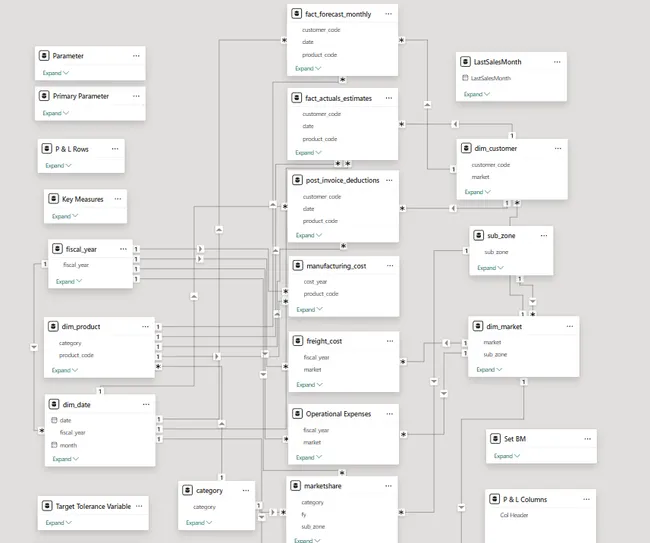
Task: Select the Operational Expenses table header
Action: tap(343, 414)
